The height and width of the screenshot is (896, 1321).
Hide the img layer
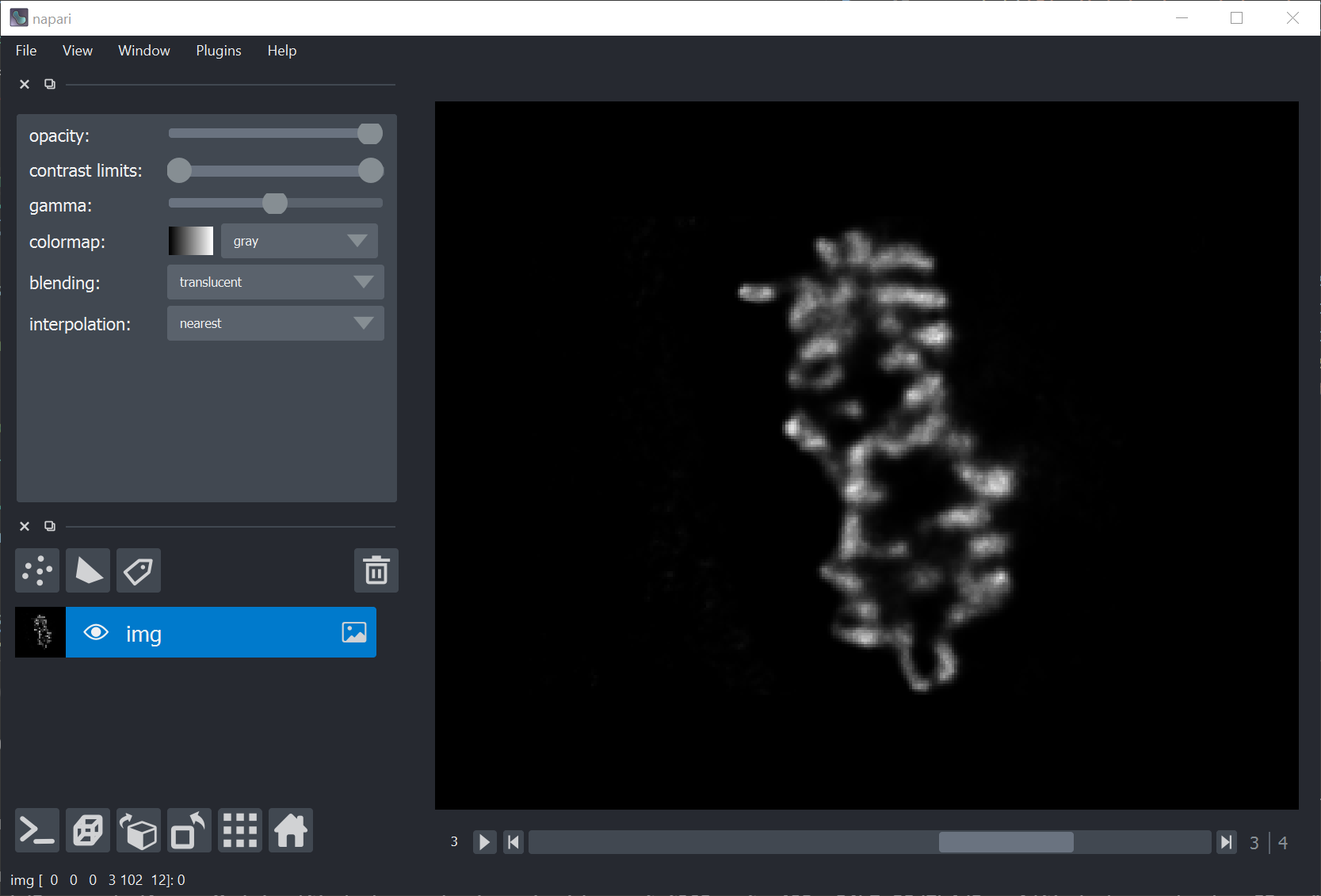tap(96, 632)
